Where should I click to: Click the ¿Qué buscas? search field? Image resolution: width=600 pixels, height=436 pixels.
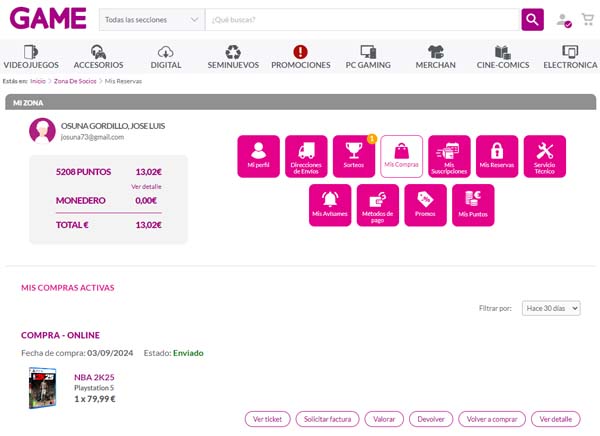[x=363, y=20]
